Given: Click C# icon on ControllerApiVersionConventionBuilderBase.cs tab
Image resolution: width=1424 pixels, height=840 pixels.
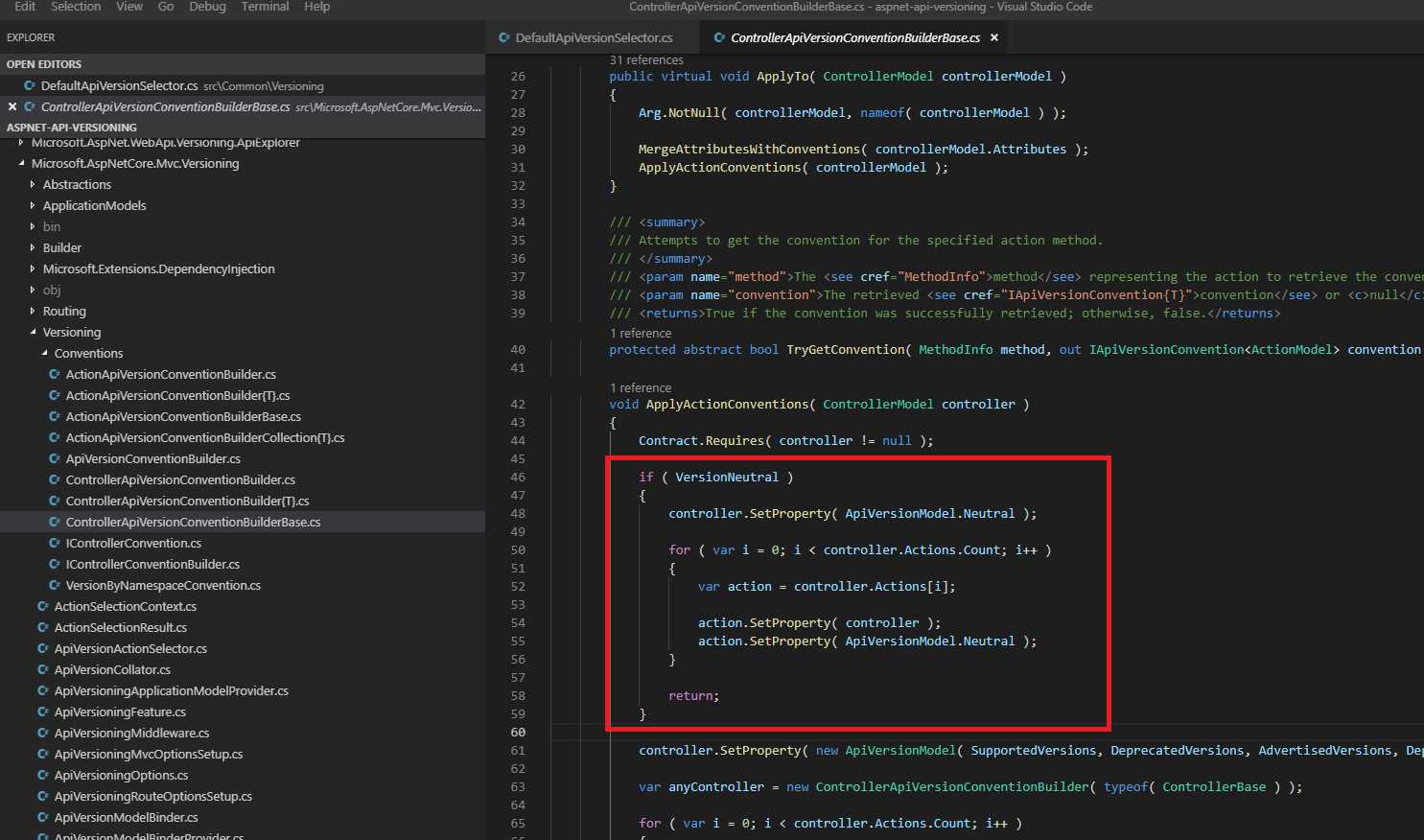Looking at the screenshot, I should point(720,37).
